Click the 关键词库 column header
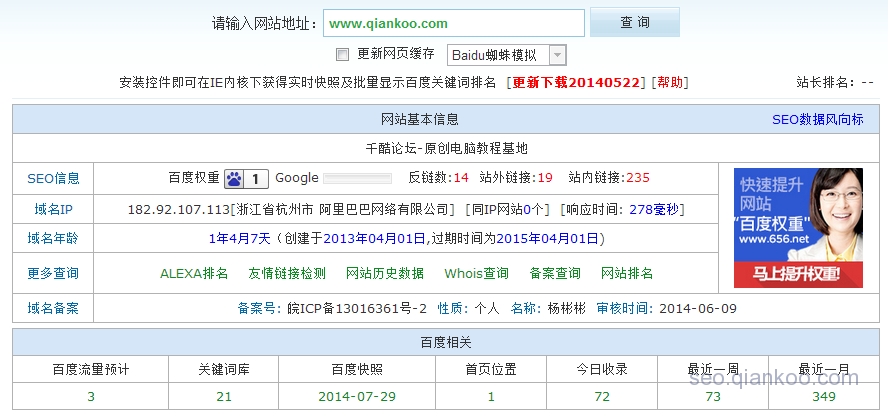This screenshot has height=414, width=888. (224, 370)
